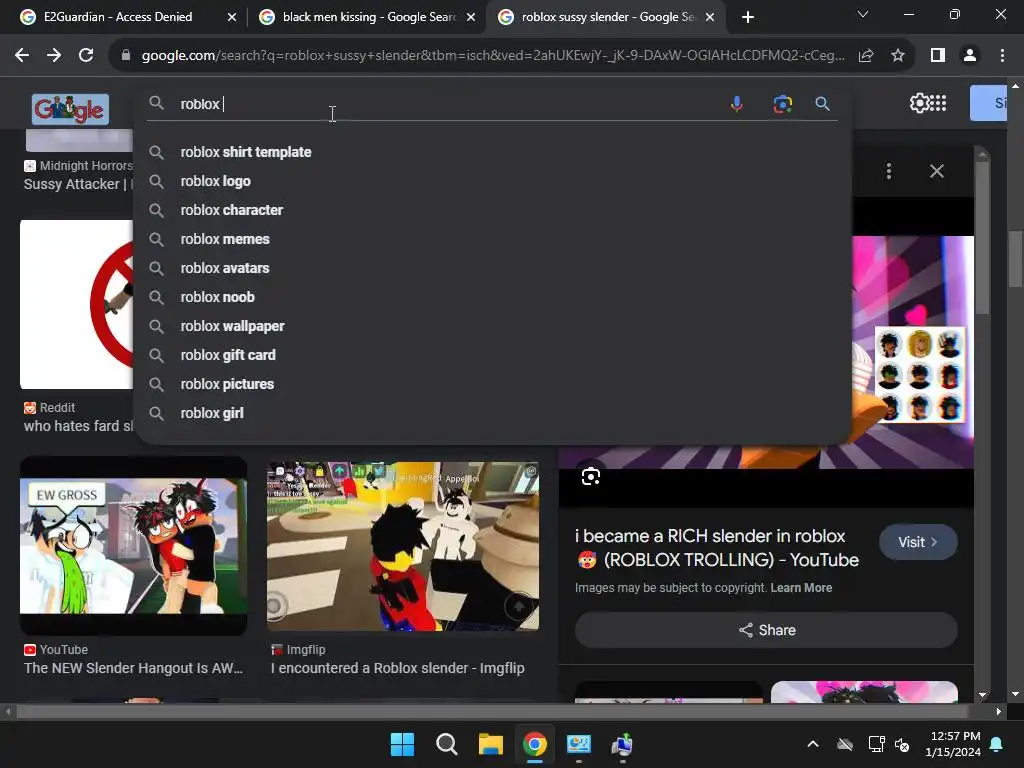Click into the Google search box
Viewport: 1024px width, 768px height.
click(x=447, y=104)
